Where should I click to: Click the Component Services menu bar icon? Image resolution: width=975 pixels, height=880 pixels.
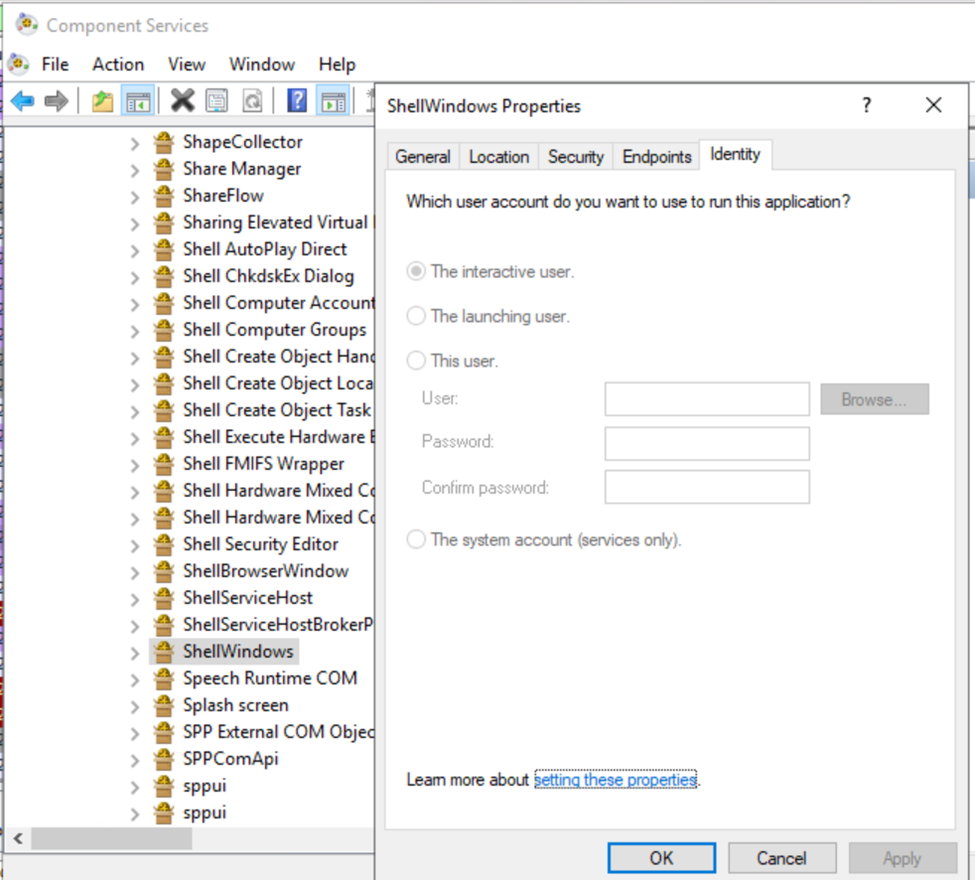point(19,64)
